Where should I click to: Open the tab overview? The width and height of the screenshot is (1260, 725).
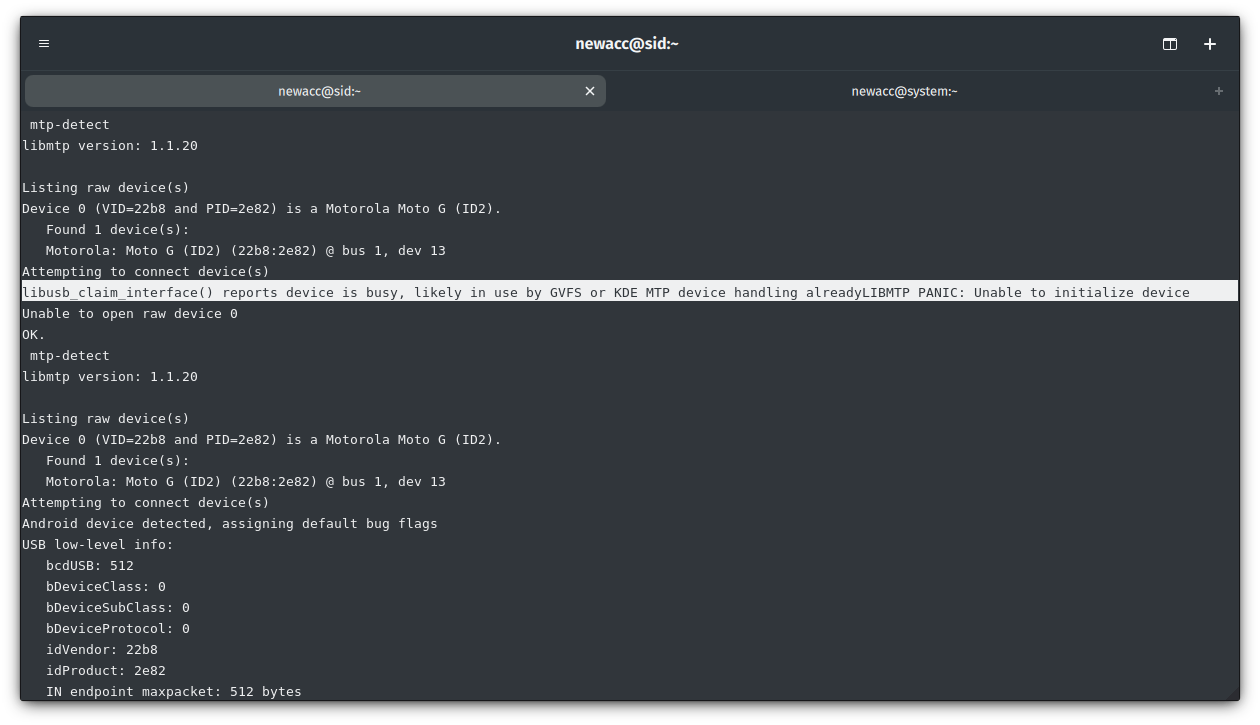tap(1169, 44)
